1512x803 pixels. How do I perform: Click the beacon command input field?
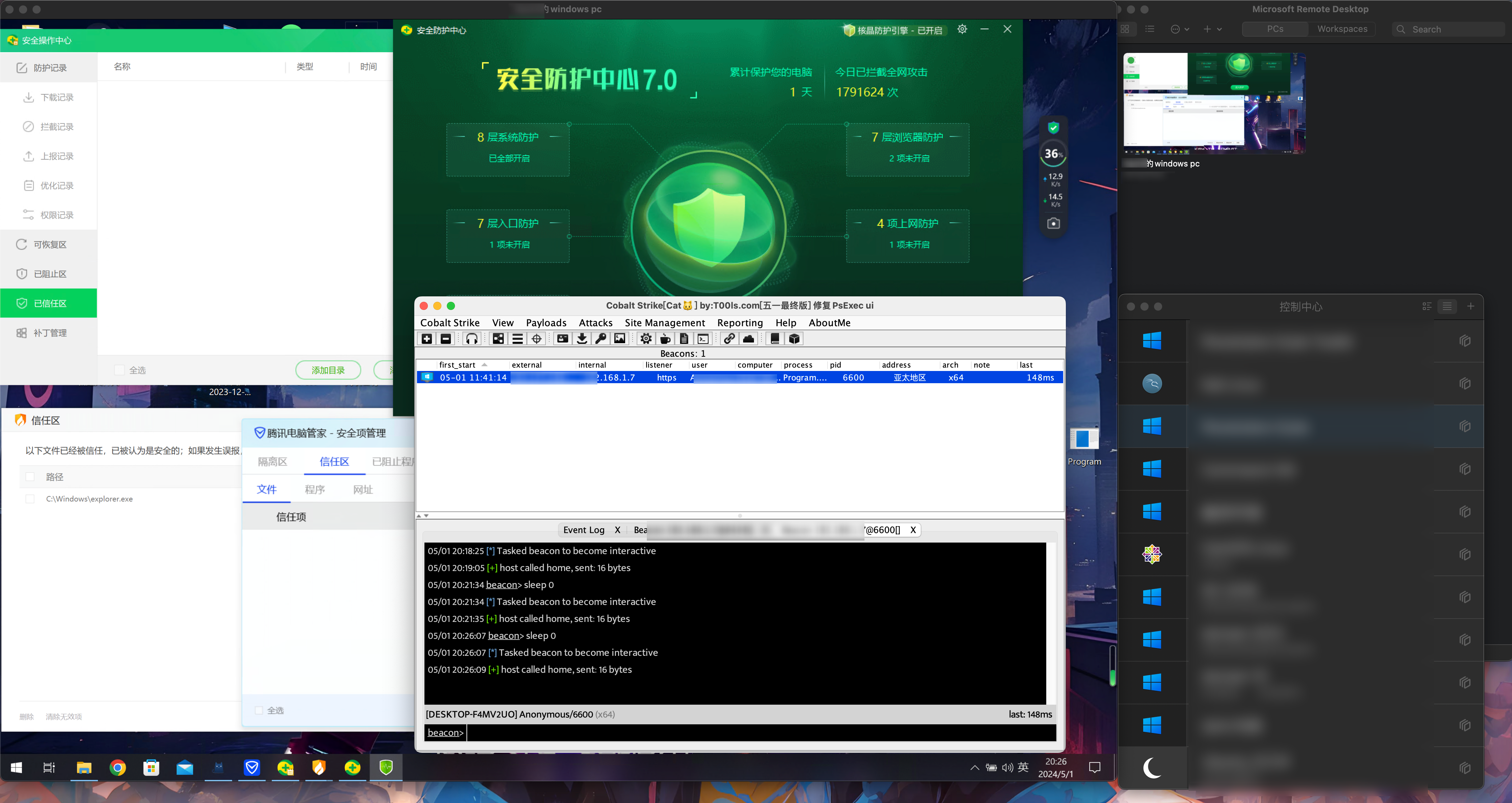(x=757, y=732)
